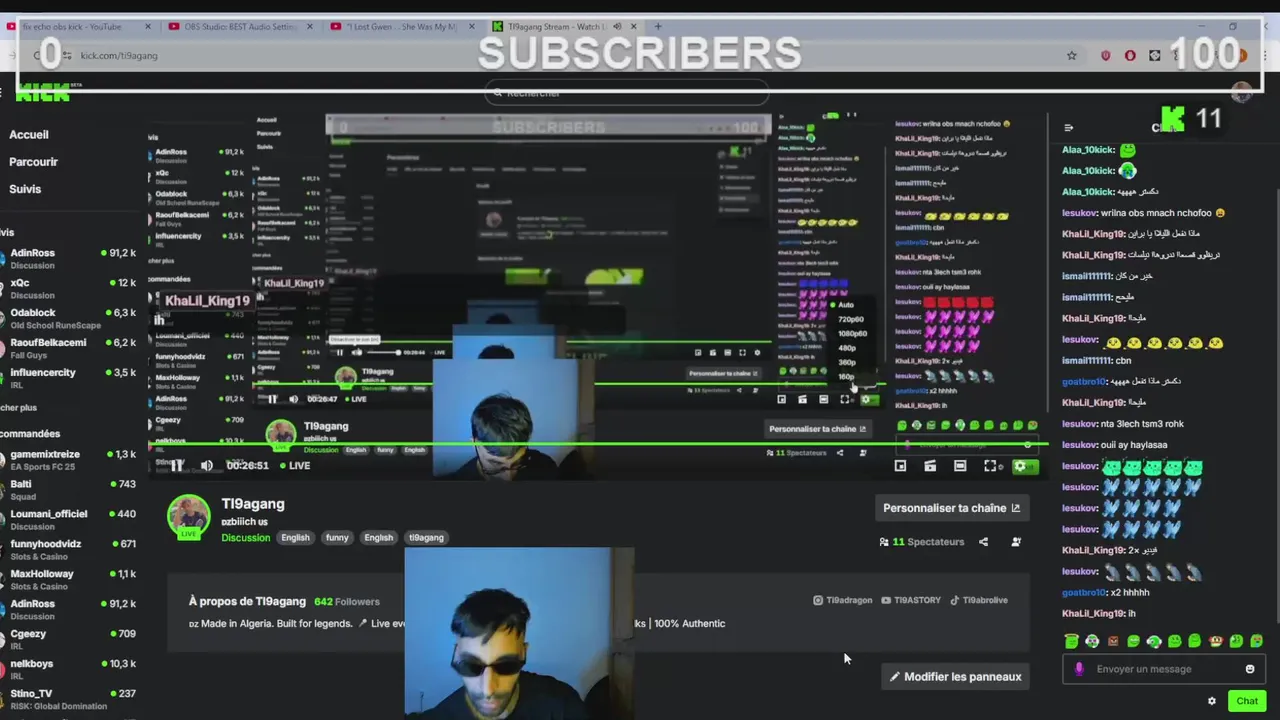Open the clip icon in the main player controls
The image size is (1280, 720).
(x=930, y=466)
